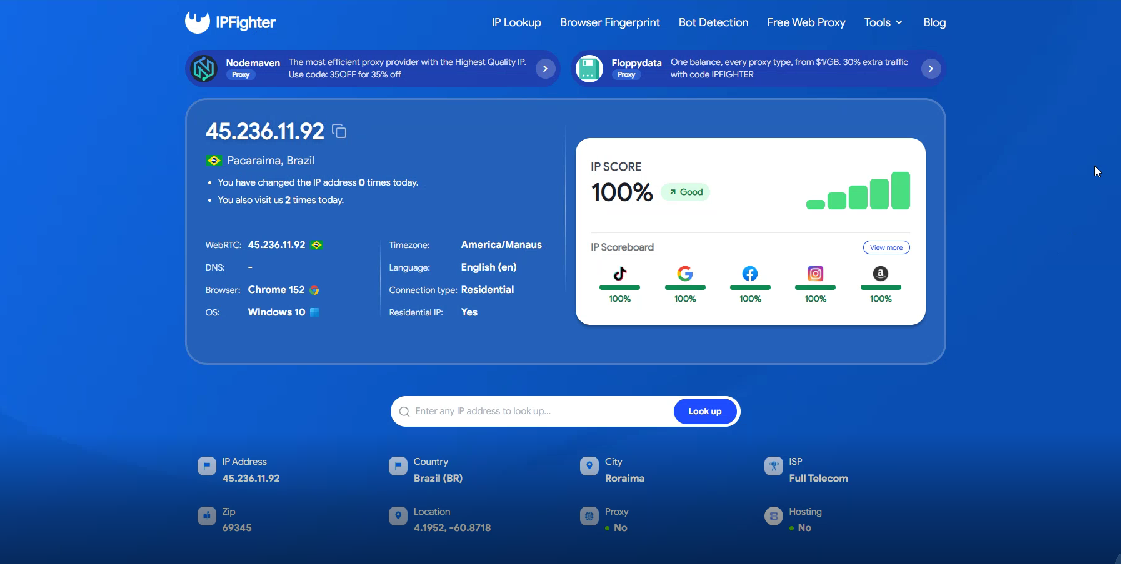Click the large 45.236.11.92 heading
Screen dimensions: 1121x564
265,131
